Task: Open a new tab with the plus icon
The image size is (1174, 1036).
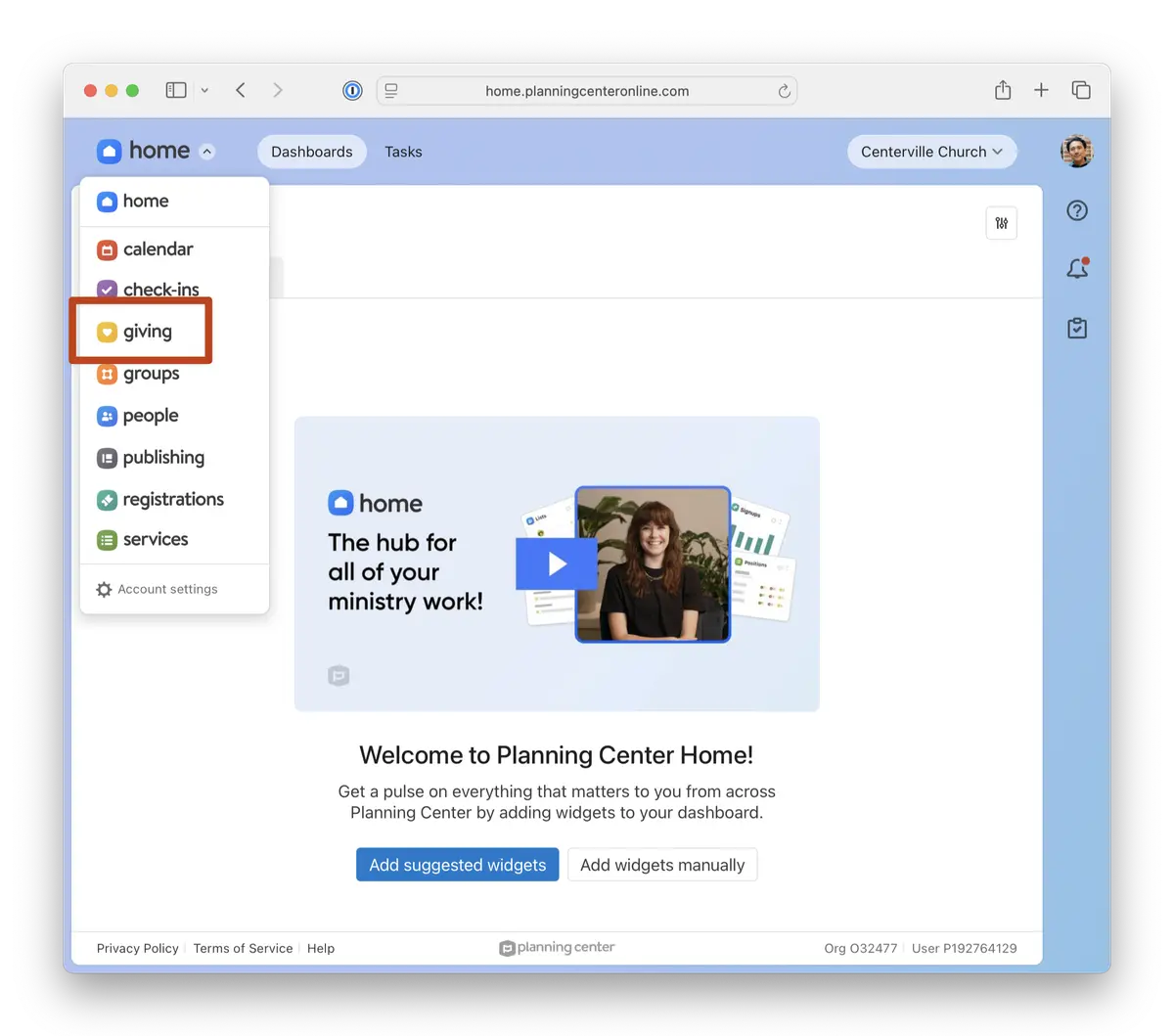Action: click(x=1041, y=90)
